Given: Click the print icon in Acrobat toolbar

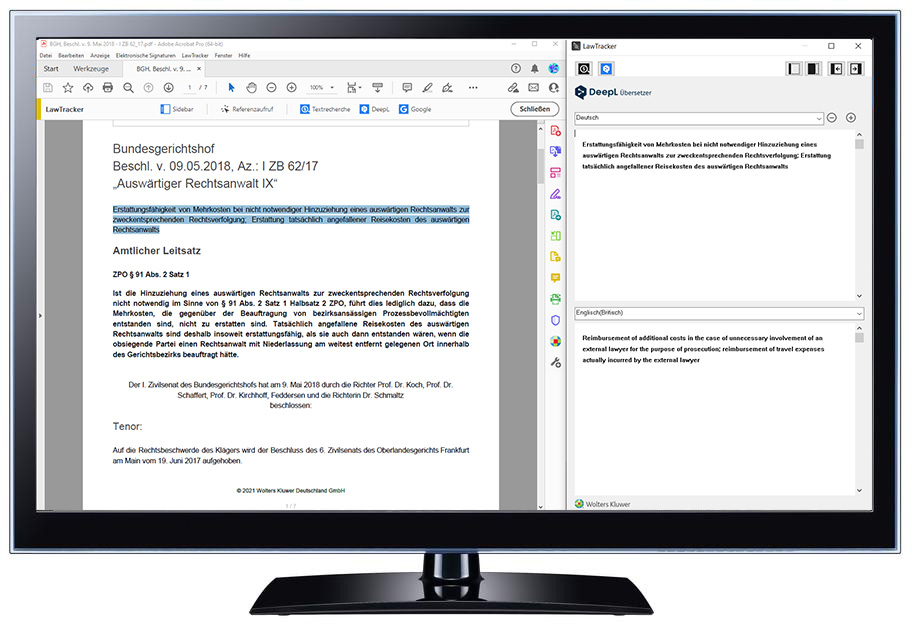Looking at the screenshot, I should pyautogui.click(x=107, y=88).
